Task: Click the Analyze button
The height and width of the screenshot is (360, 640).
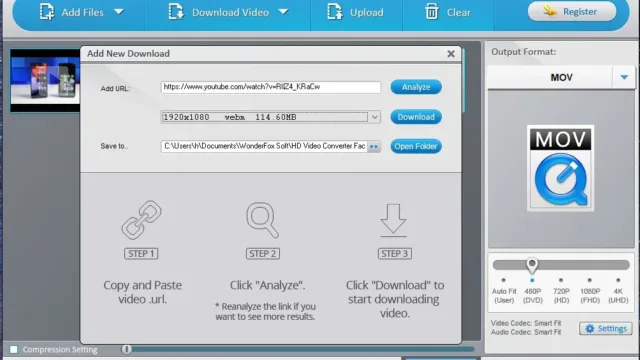Action: 416,87
